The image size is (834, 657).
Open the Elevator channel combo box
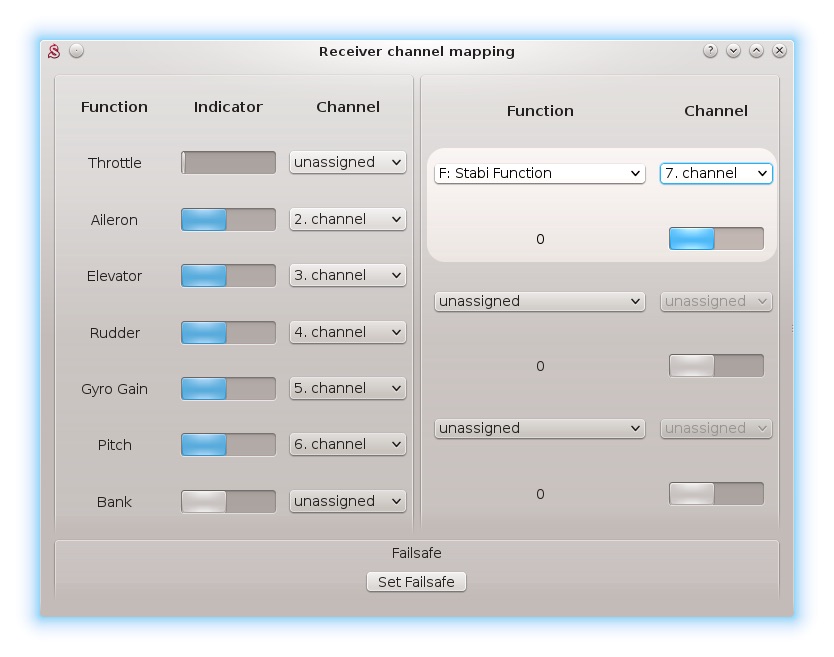point(347,275)
